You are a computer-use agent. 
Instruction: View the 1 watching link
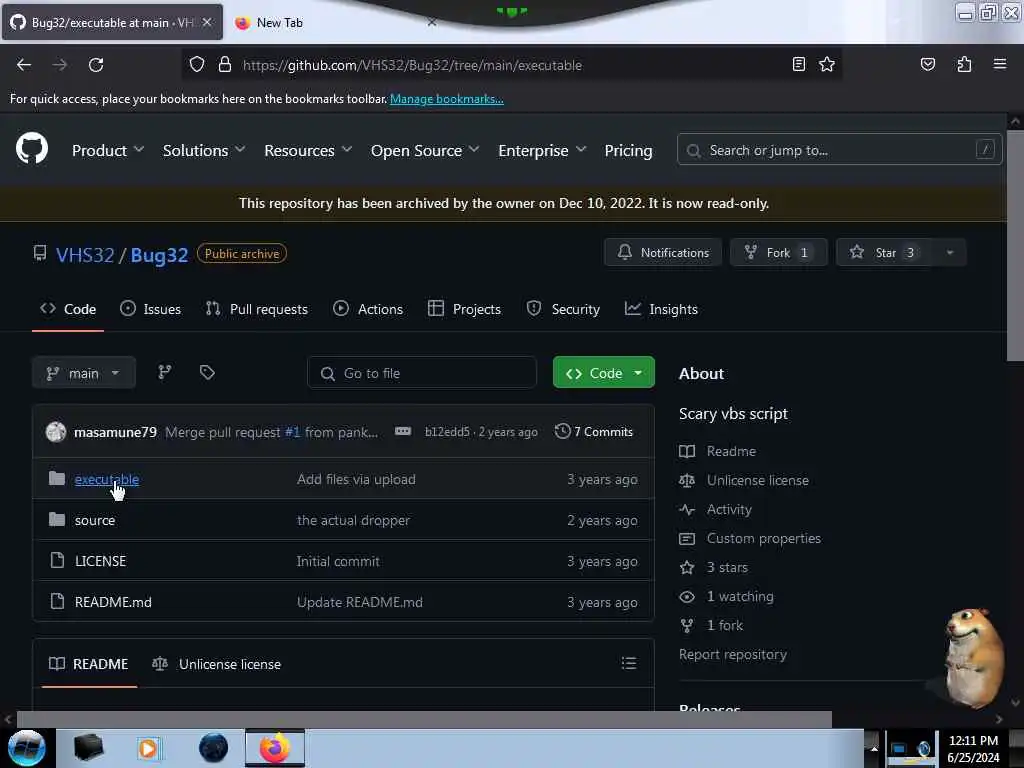tap(740, 596)
